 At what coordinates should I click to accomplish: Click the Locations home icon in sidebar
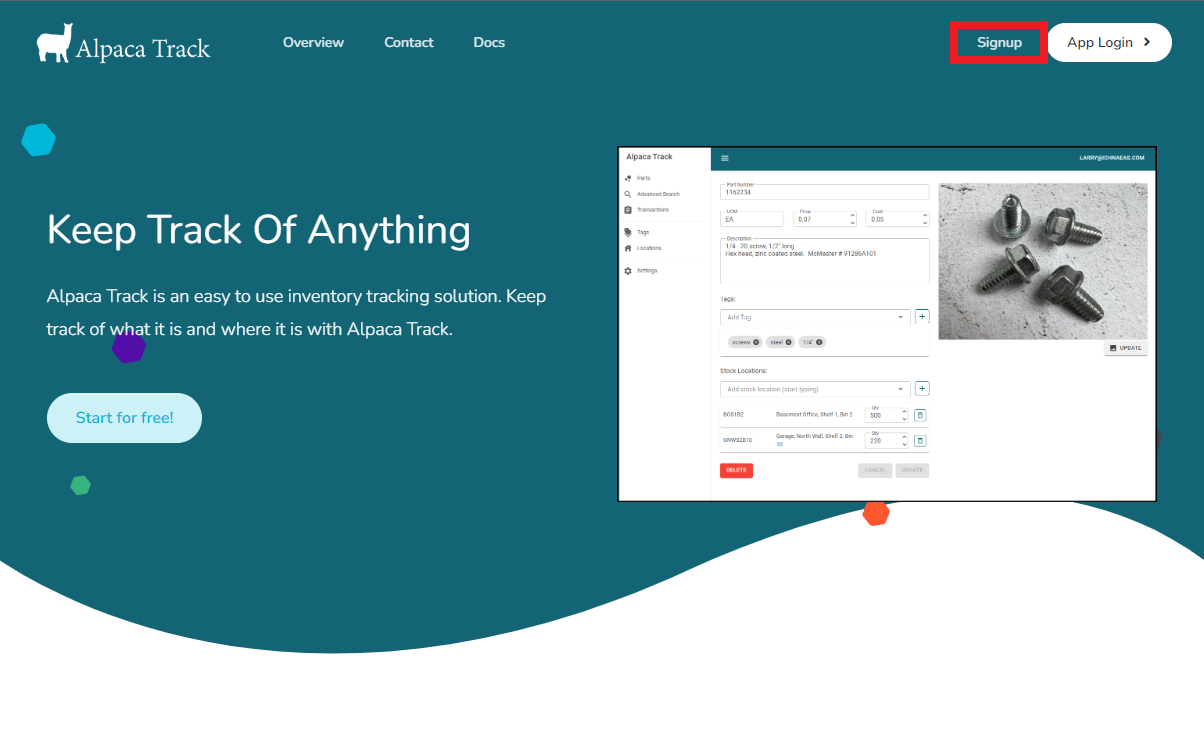[x=628, y=248]
